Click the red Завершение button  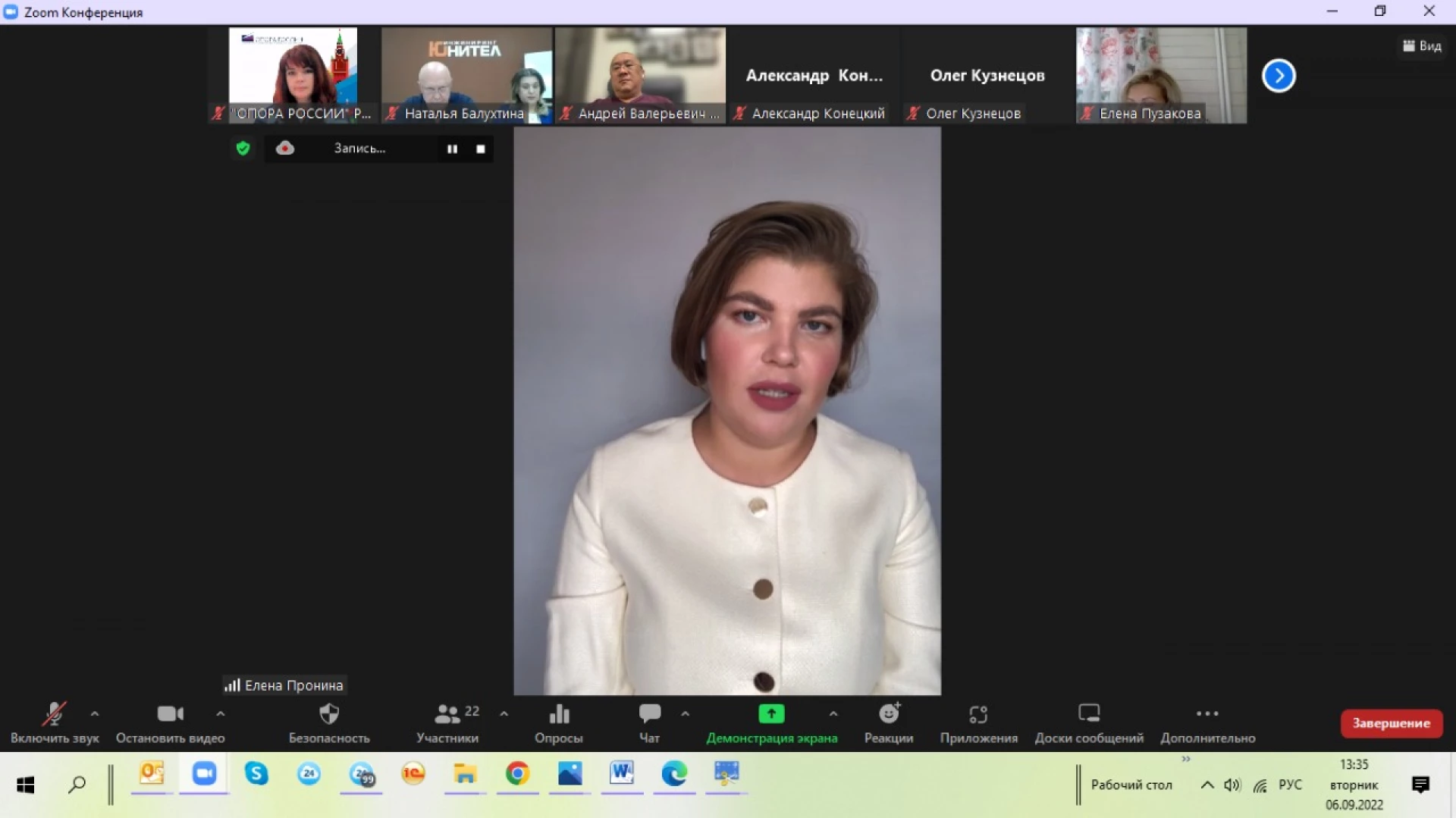pos(1392,723)
